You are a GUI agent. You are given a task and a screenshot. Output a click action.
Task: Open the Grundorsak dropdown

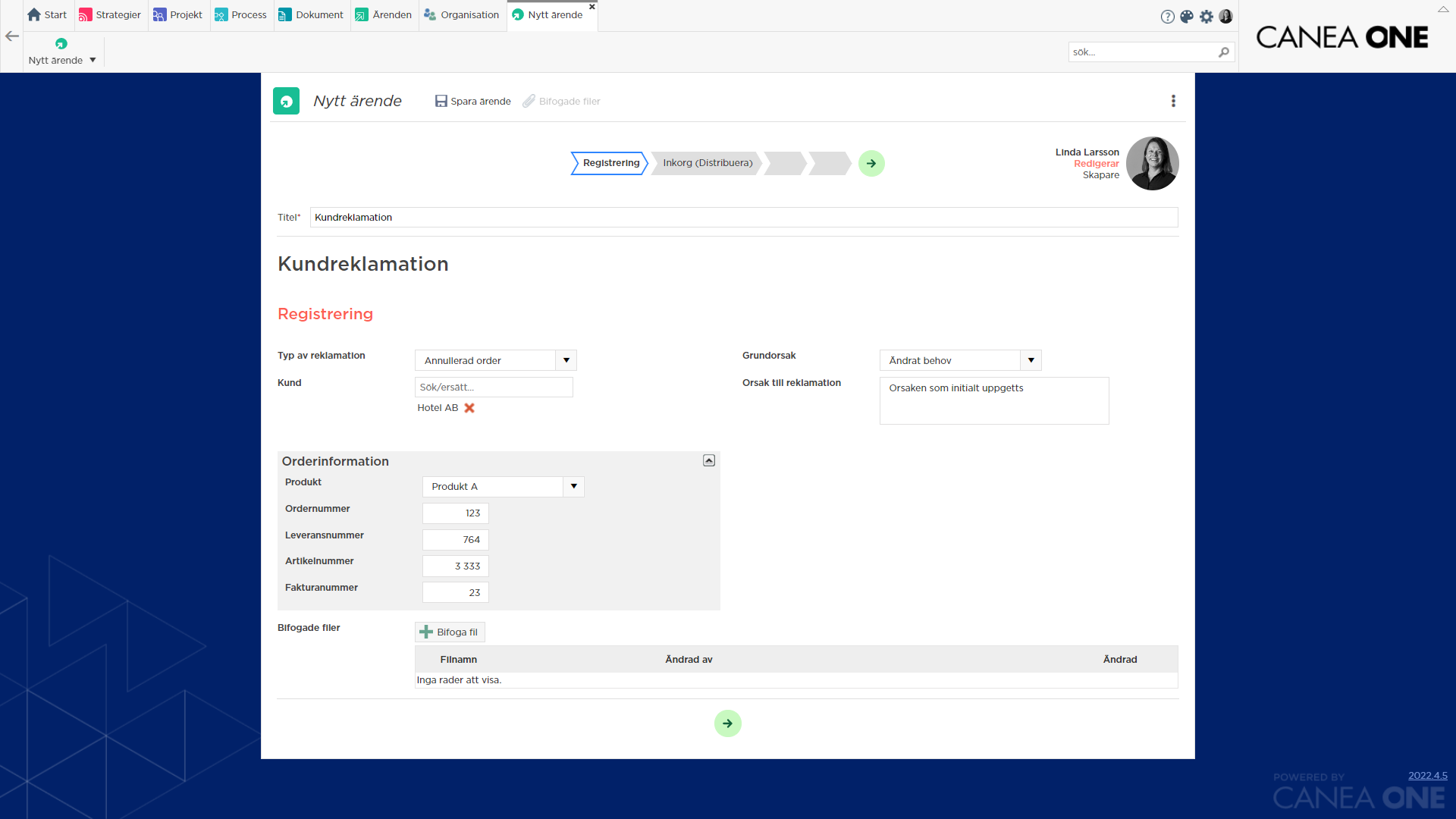[1031, 360]
